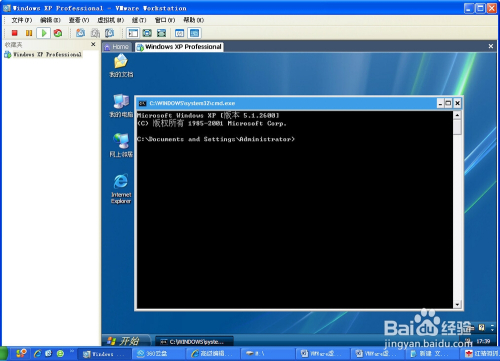
Task: Click the Reset virtual machine toolbar icon
Action: [58, 33]
